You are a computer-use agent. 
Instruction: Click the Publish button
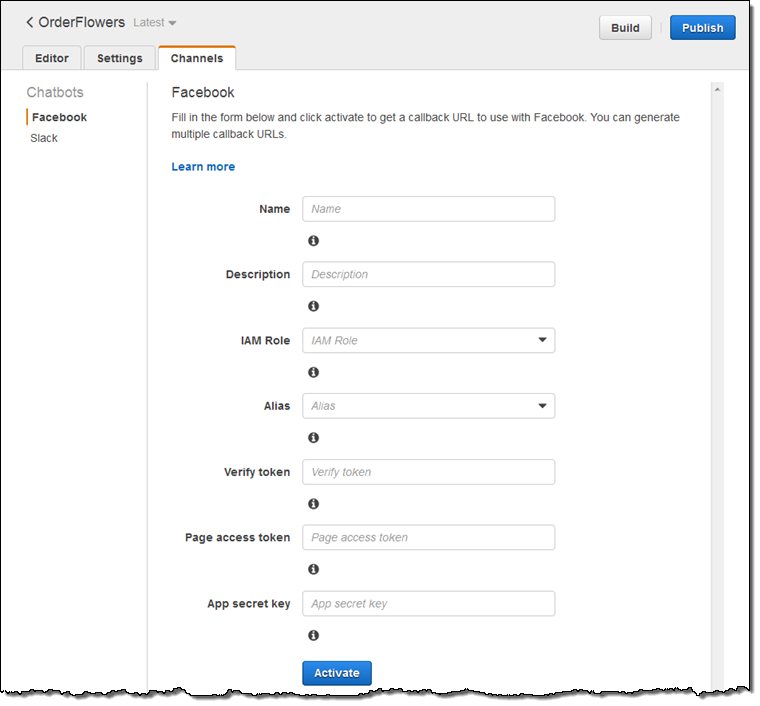pos(702,28)
